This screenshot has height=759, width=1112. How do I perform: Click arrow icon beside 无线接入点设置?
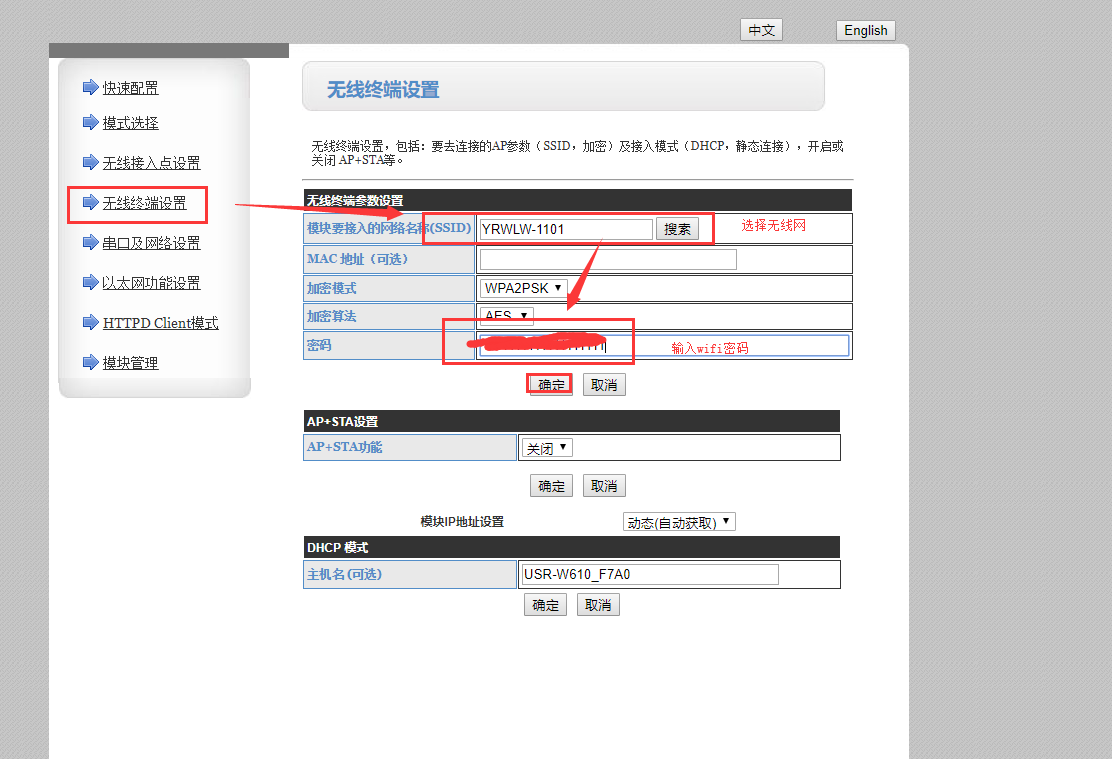[90, 163]
